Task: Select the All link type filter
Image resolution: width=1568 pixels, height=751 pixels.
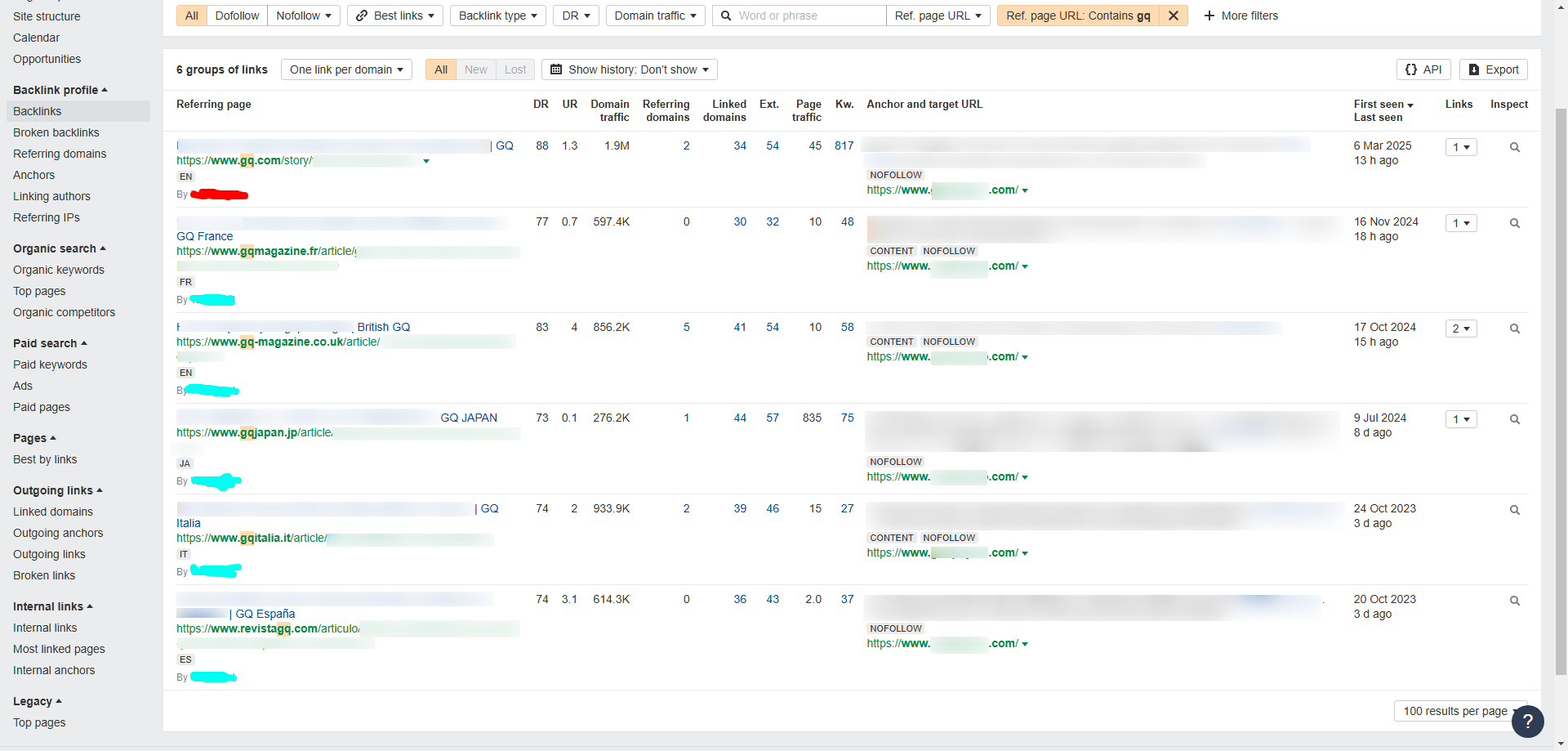Action: pos(192,16)
